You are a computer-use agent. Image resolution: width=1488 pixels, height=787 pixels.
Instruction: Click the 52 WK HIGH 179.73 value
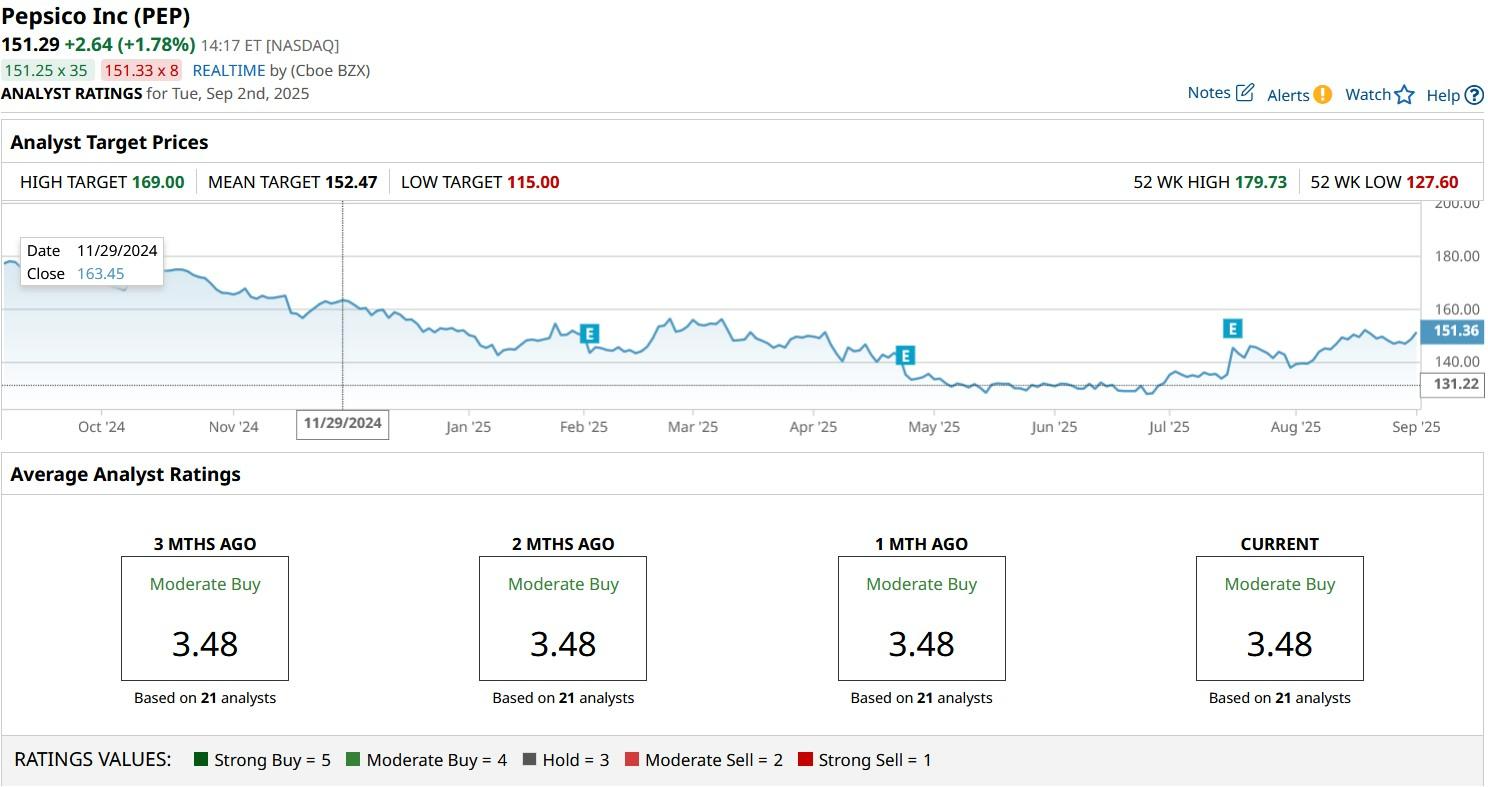1261,182
